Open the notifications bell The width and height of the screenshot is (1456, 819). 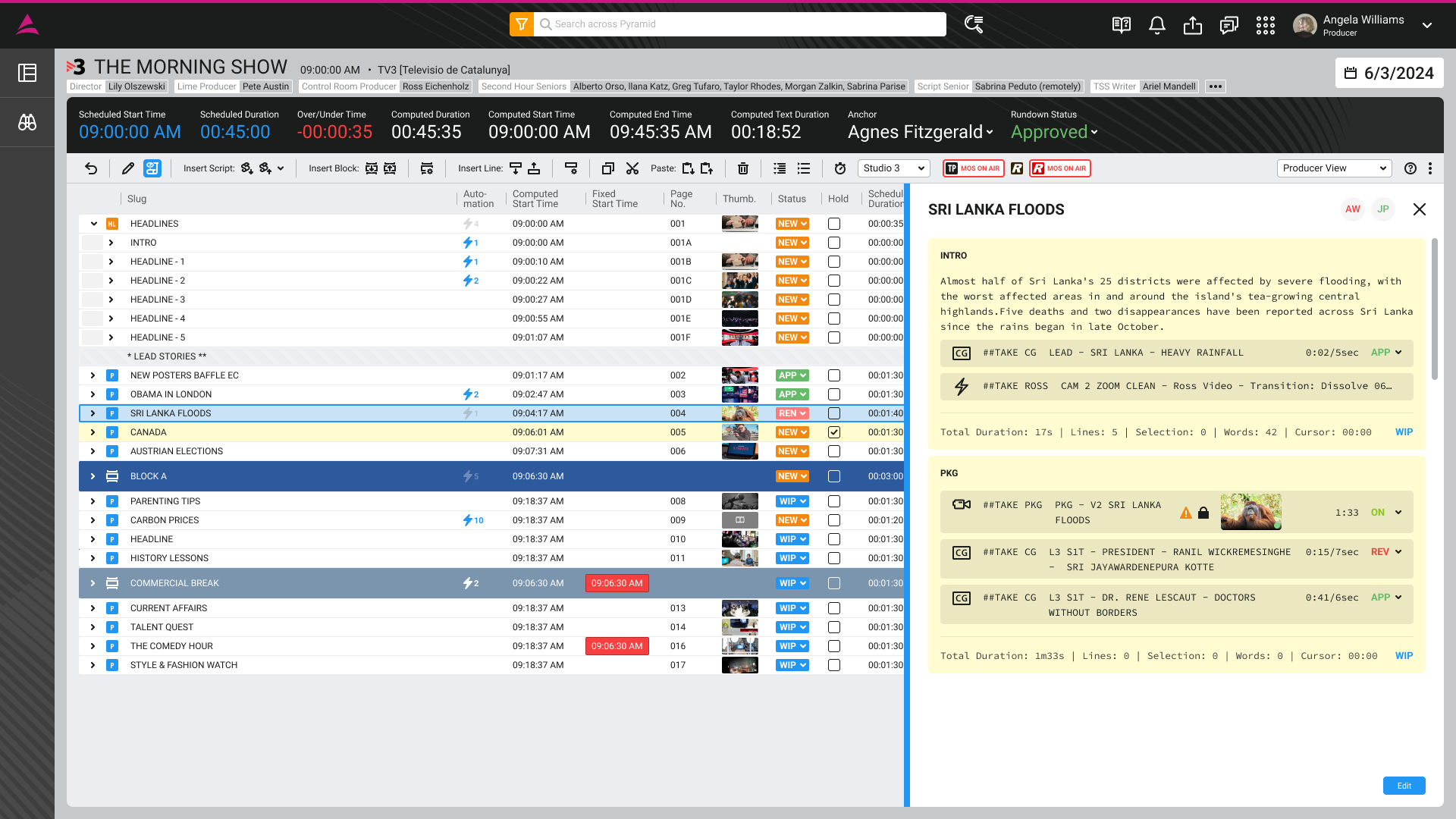[x=1156, y=25]
